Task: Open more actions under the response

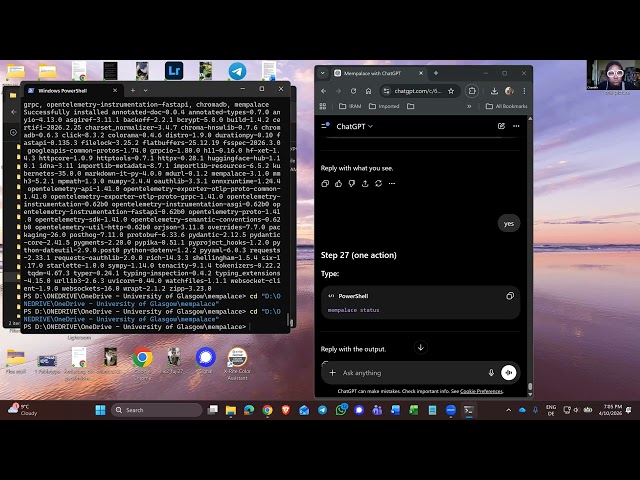Action: pyautogui.click(x=392, y=184)
